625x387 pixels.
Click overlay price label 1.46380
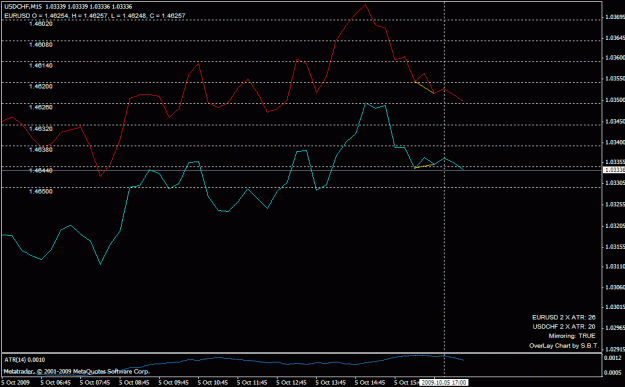point(41,149)
